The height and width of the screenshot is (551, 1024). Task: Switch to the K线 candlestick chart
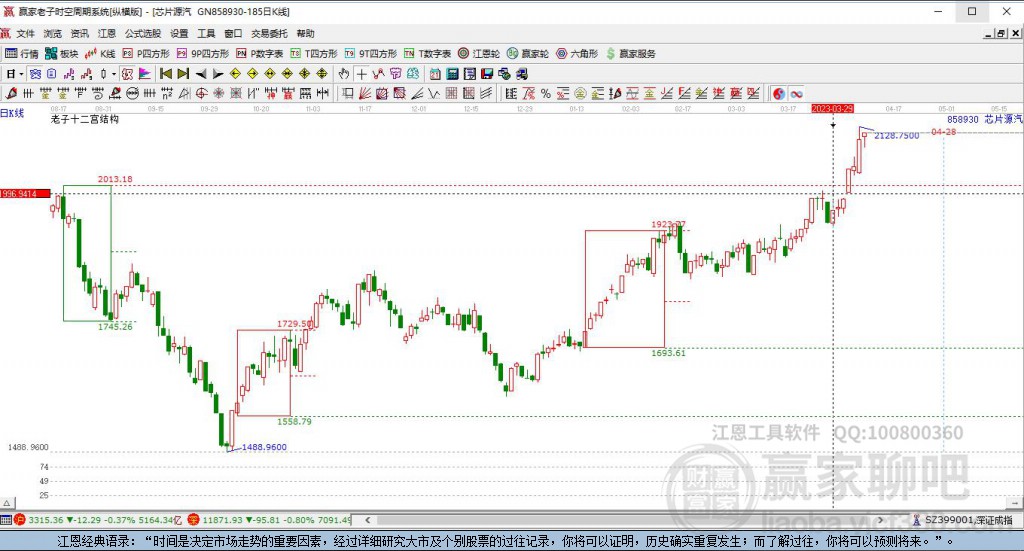(100, 54)
